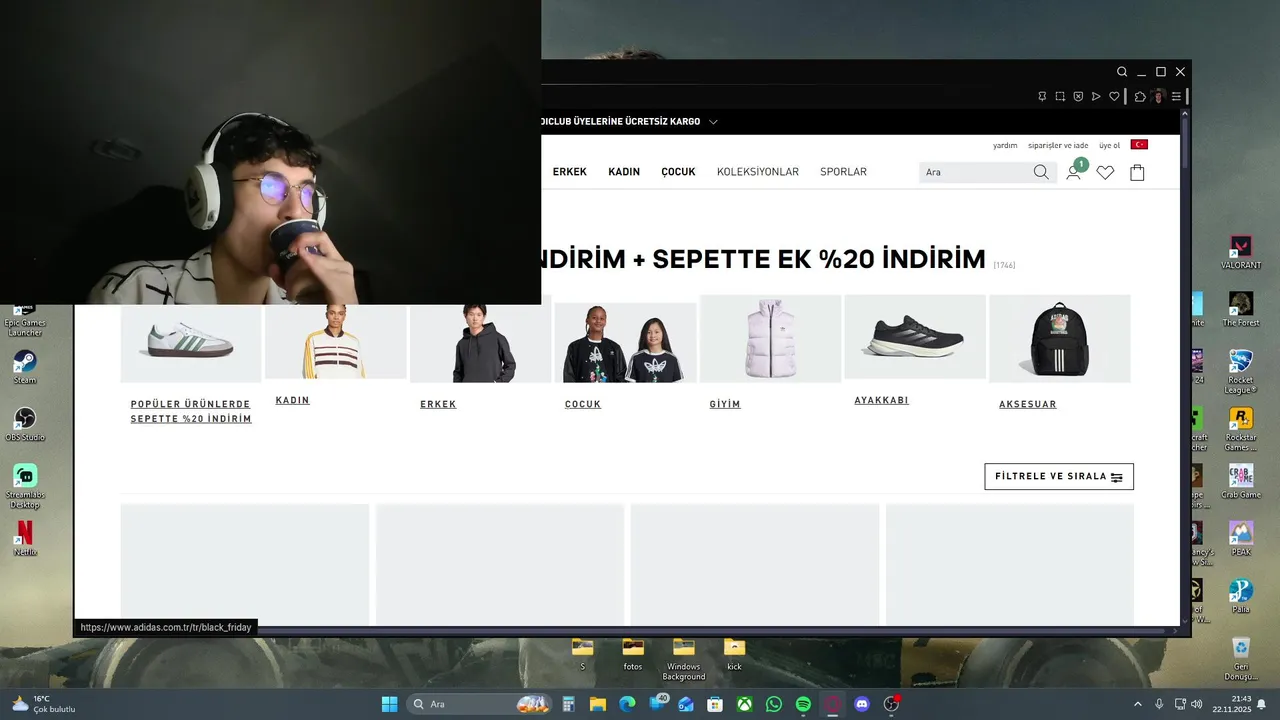Open Calculator from the taskbar
This screenshot has width=1280, height=720.
(568, 704)
